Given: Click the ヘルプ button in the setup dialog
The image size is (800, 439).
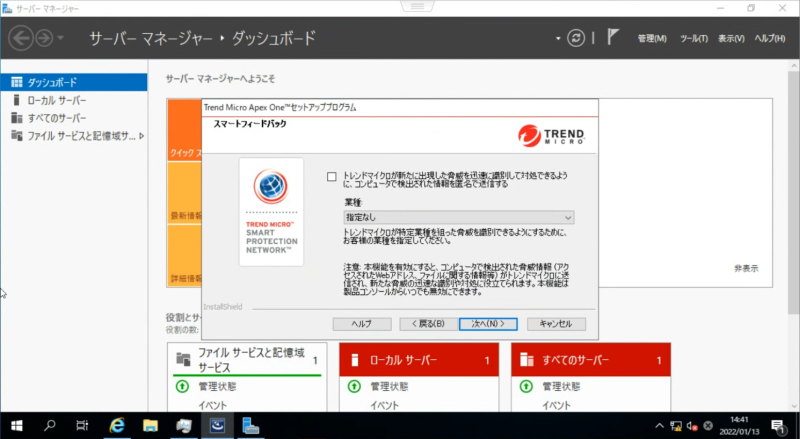Looking at the screenshot, I should [362, 324].
